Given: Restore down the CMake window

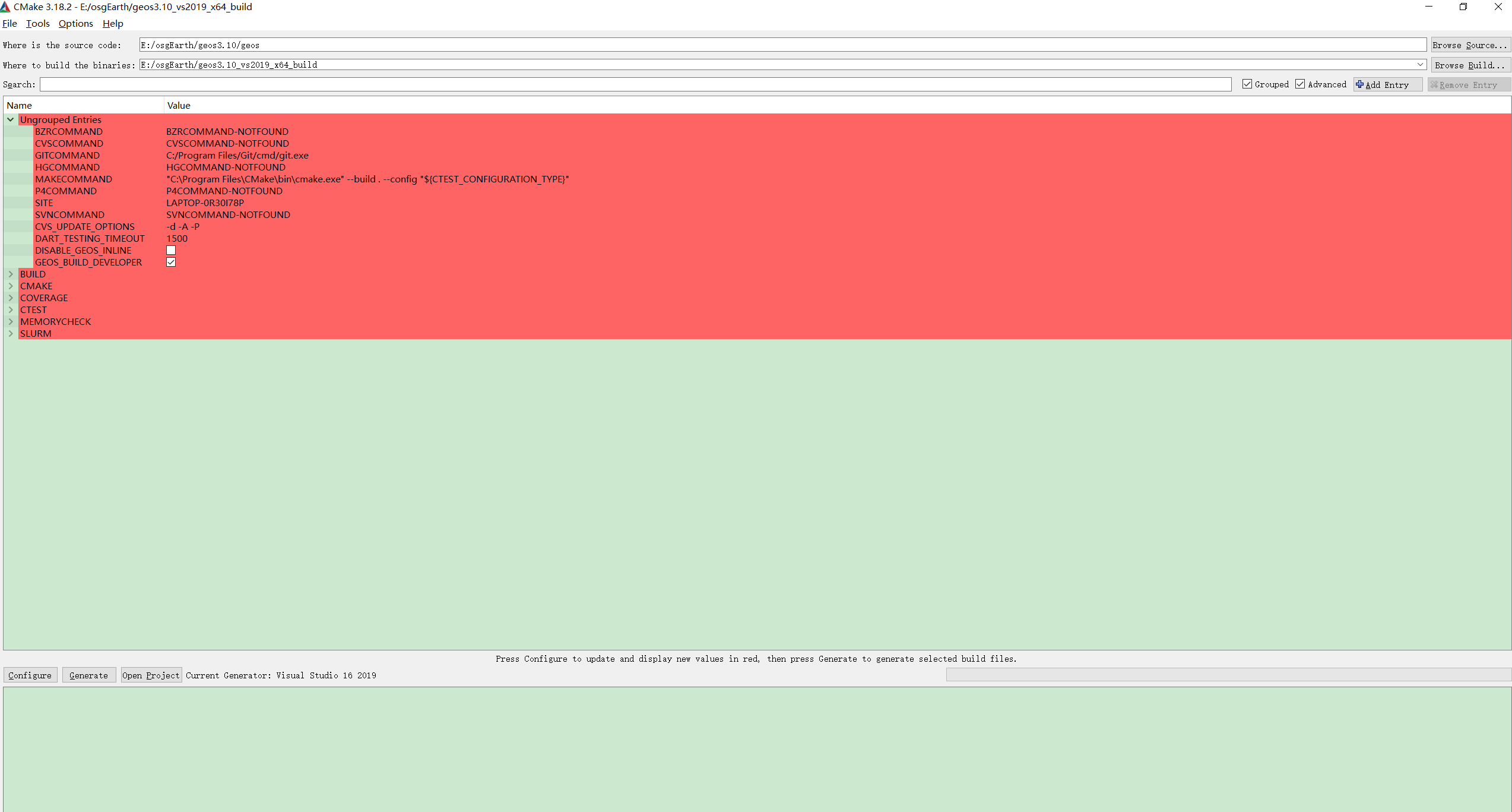Looking at the screenshot, I should (1463, 7).
